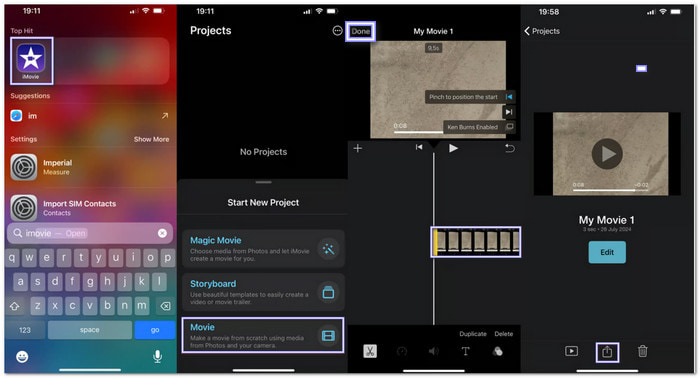700x378 pixels.
Task: Tap the share export icon
Action: (607, 352)
